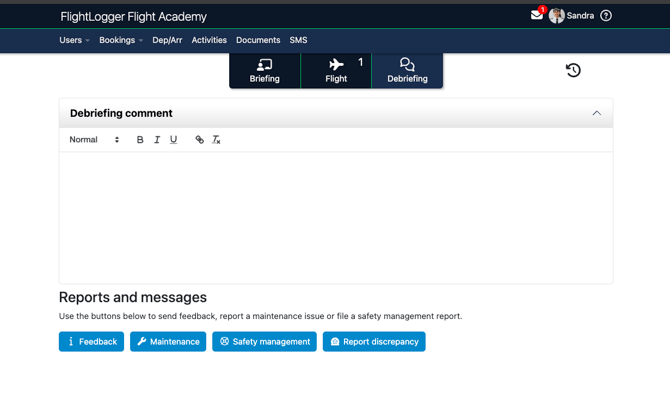The height and width of the screenshot is (394, 670).
Task: Click the Report discrepancy button
Action: (x=374, y=341)
